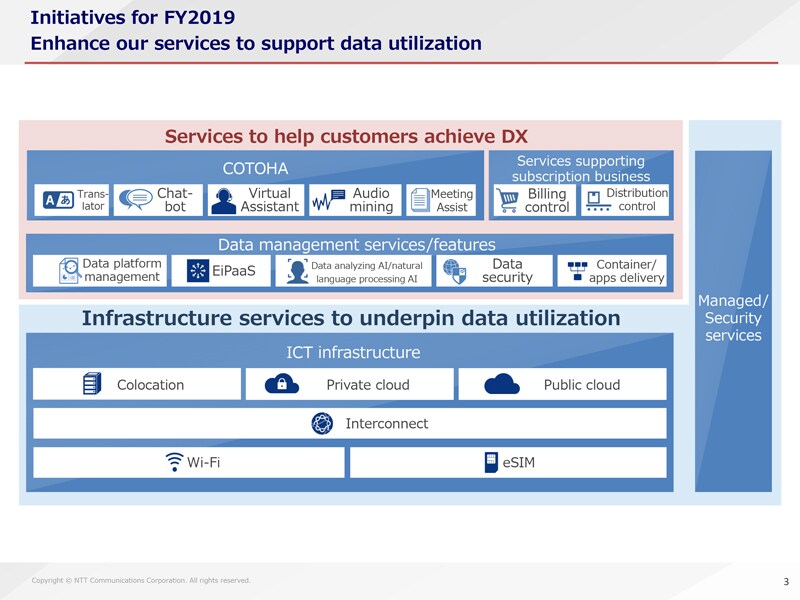This screenshot has width=800, height=600.
Task: Select the 'Data platform management' label
Action: pyautogui.click(x=122, y=270)
